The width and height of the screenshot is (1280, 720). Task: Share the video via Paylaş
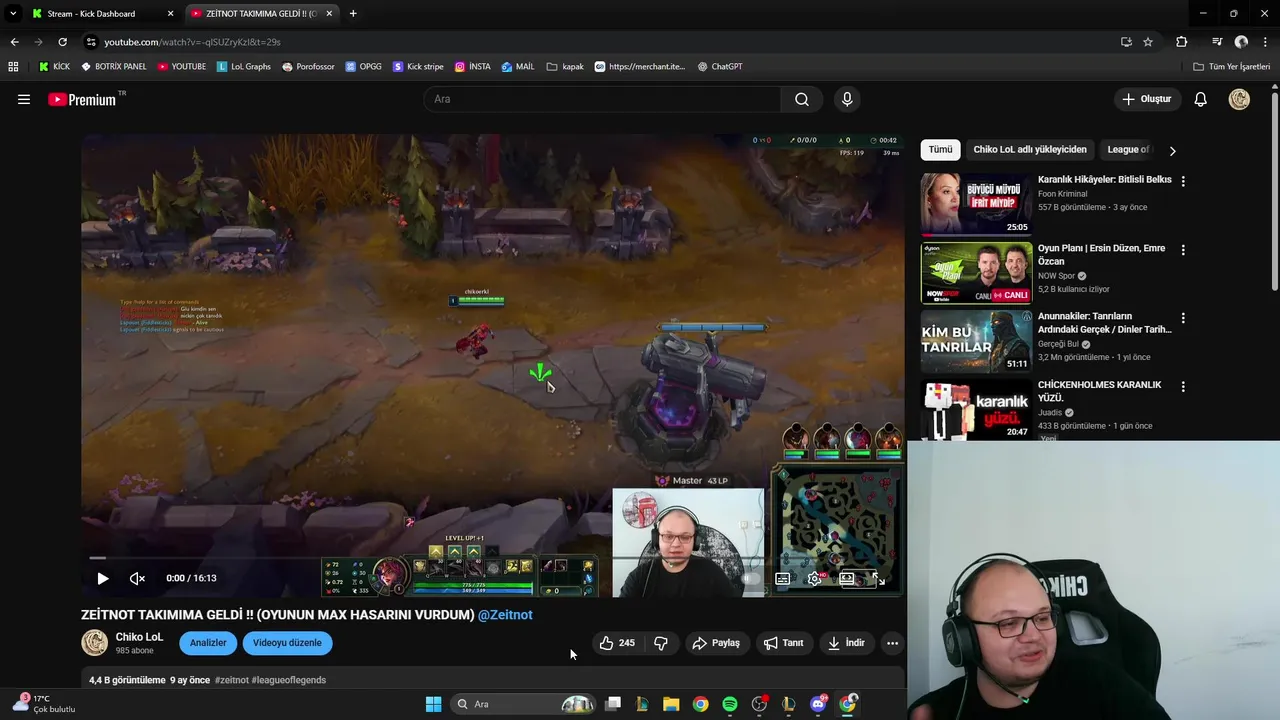(x=717, y=643)
